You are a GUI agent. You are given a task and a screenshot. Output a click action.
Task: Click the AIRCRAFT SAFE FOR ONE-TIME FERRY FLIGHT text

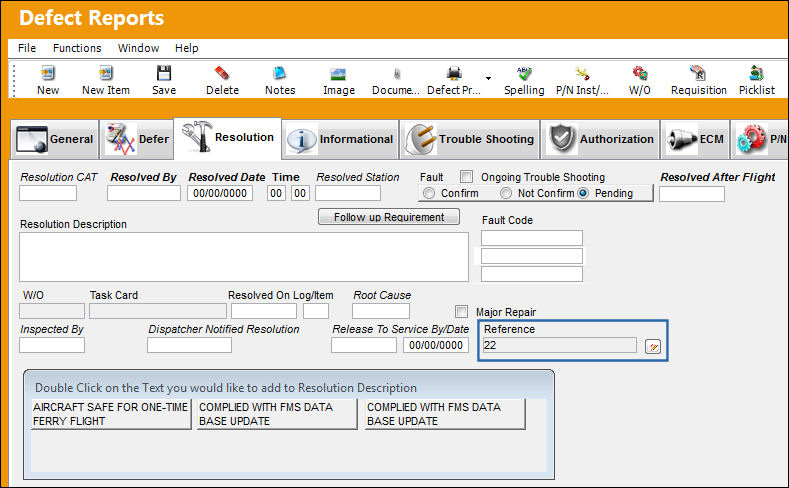pos(111,414)
